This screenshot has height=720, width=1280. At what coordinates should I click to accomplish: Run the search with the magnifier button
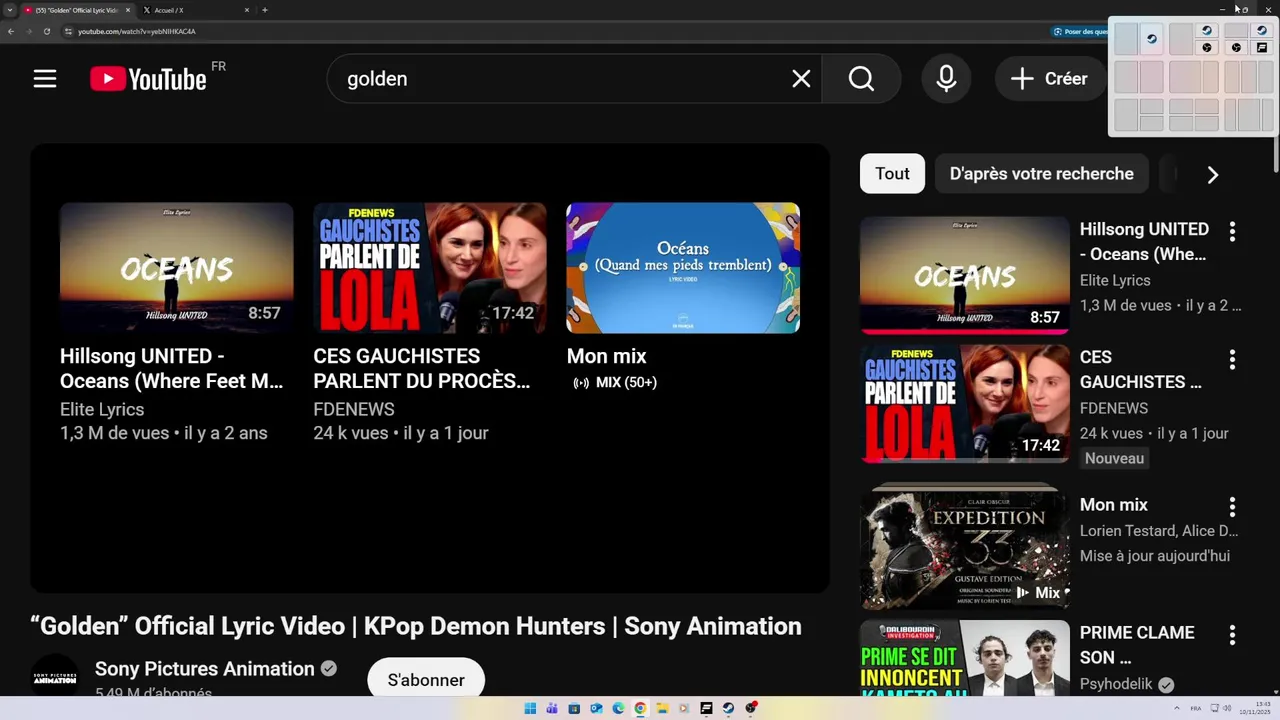click(x=861, y=79)
